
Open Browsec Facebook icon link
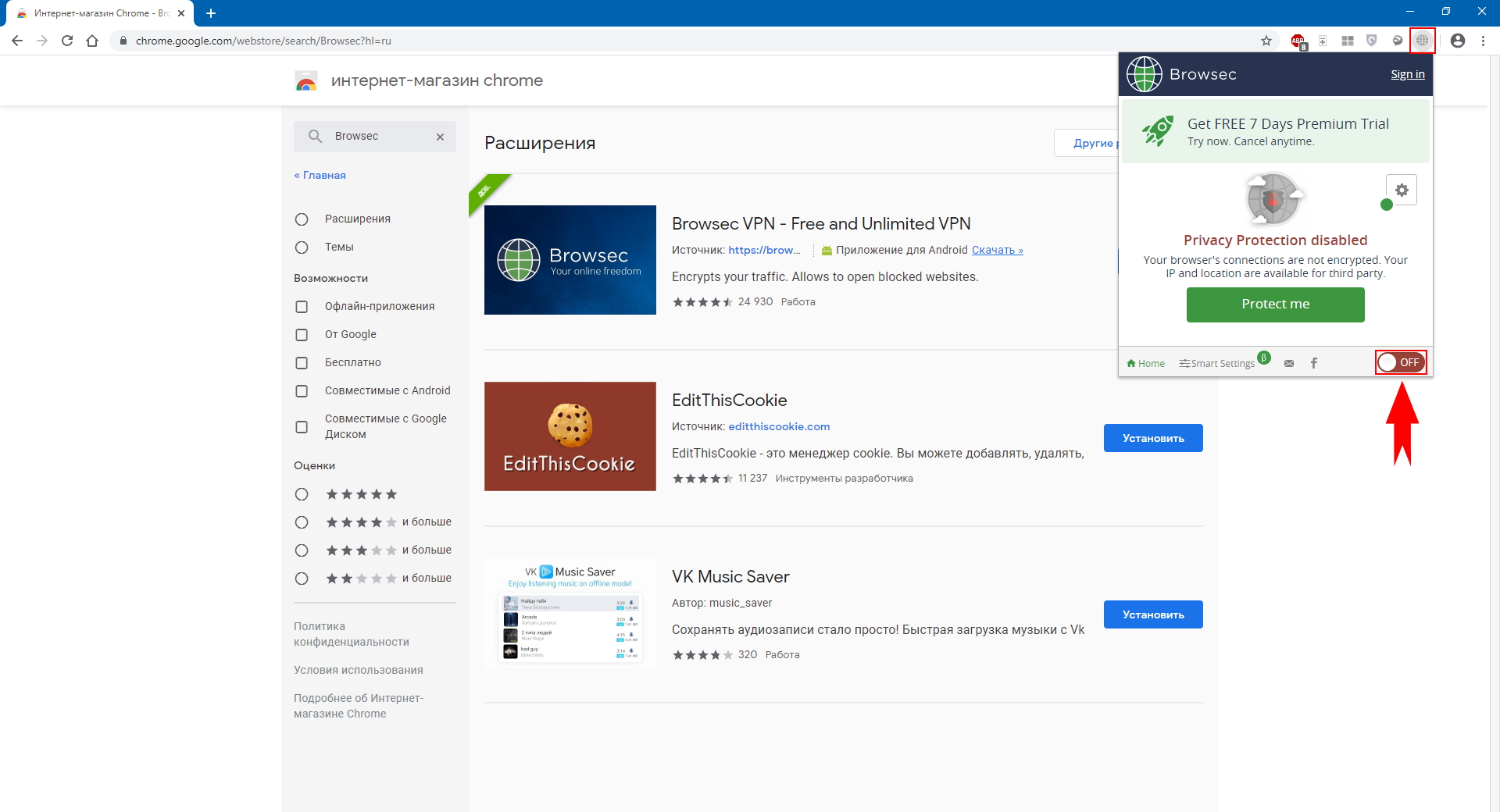[x=1314, y=363]
